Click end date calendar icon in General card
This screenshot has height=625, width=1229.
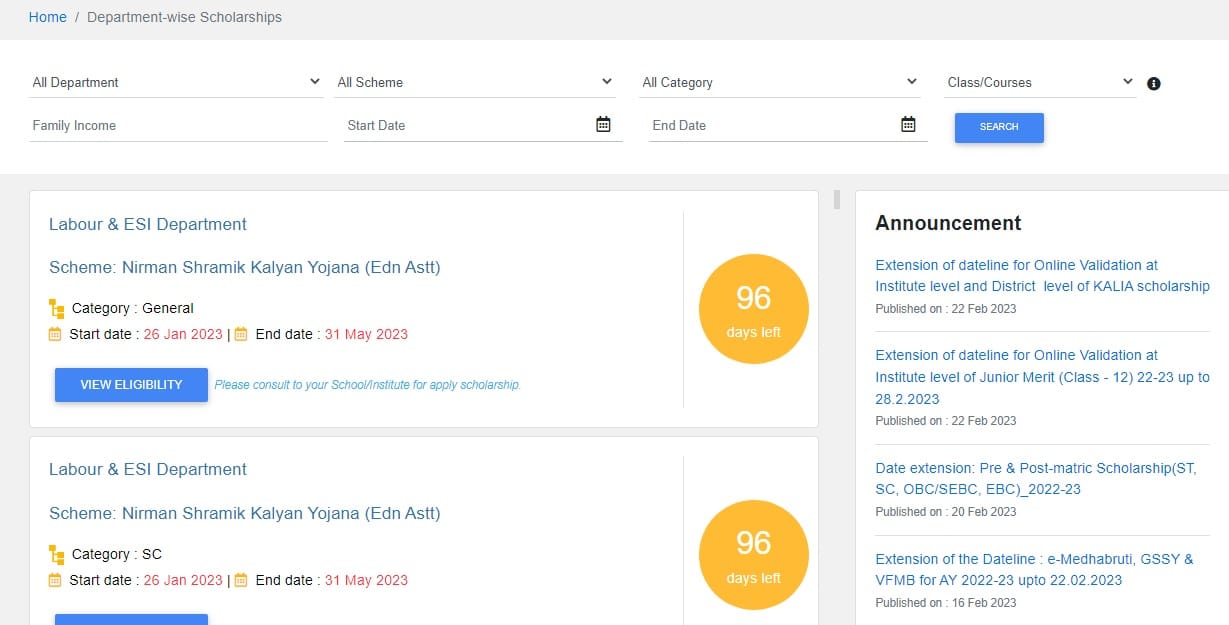tap(241, 334)
